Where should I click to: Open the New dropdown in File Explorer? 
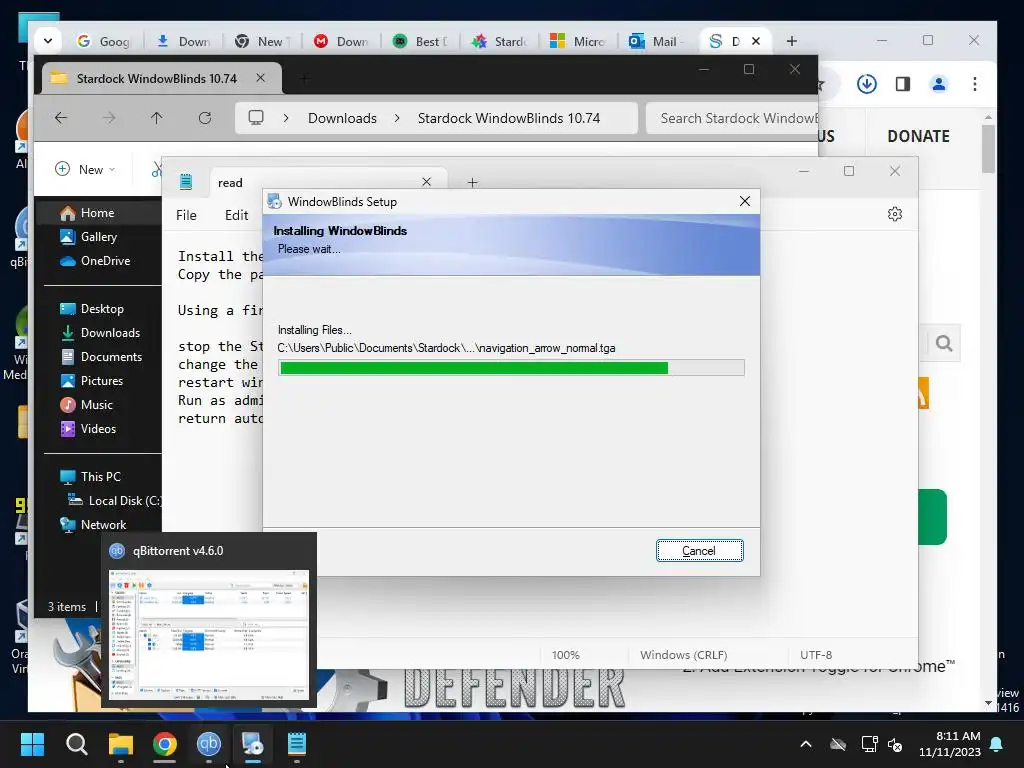pyautogui.click(x=85, y=169)
